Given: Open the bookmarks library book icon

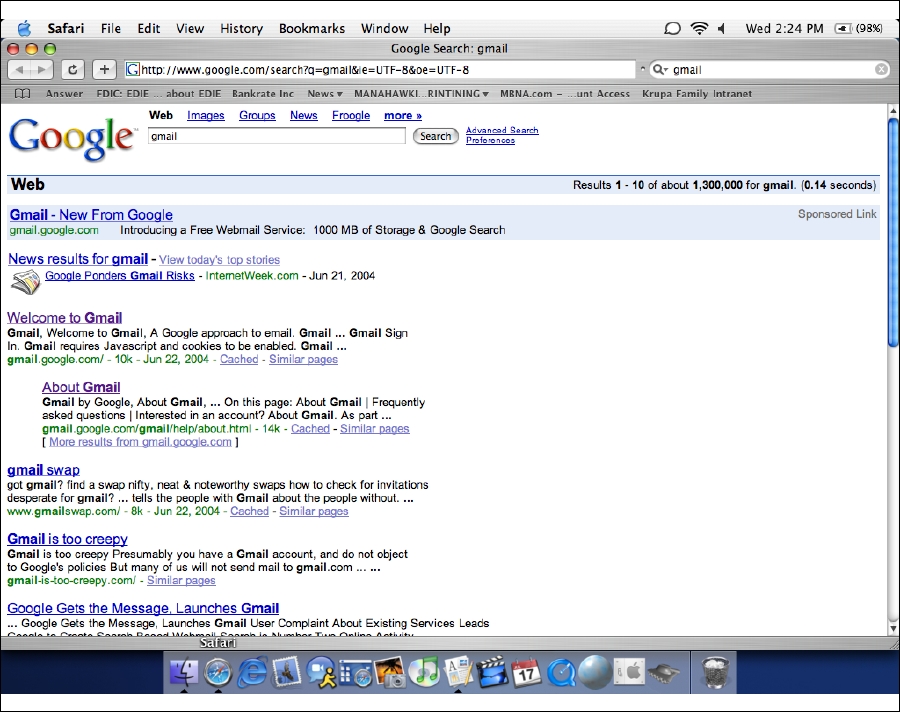Looking at the screenshot, I should pyautogui.click(x=22, y=93).
